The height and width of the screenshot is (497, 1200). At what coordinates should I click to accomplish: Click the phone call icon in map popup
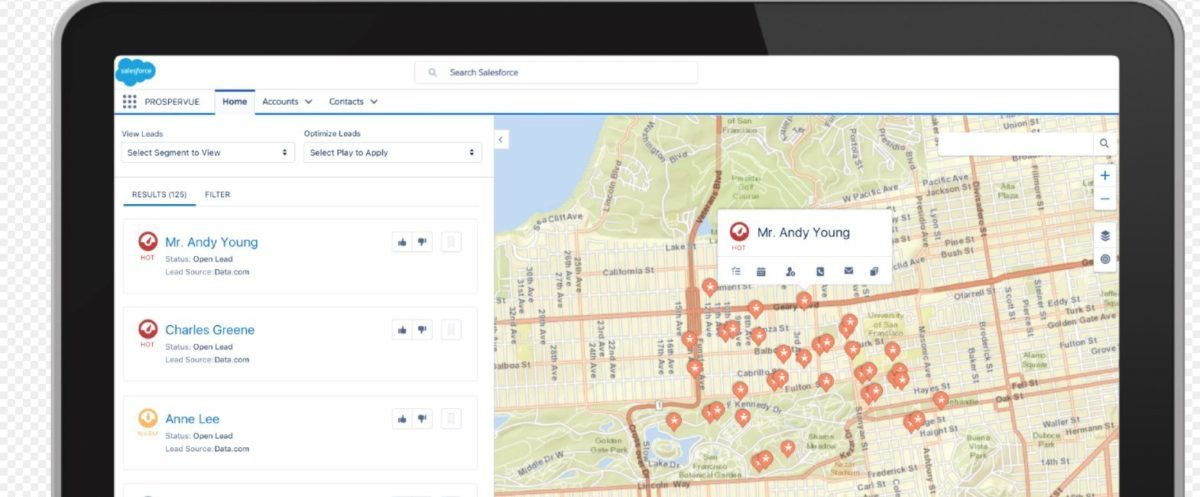(x=819, y=271)
